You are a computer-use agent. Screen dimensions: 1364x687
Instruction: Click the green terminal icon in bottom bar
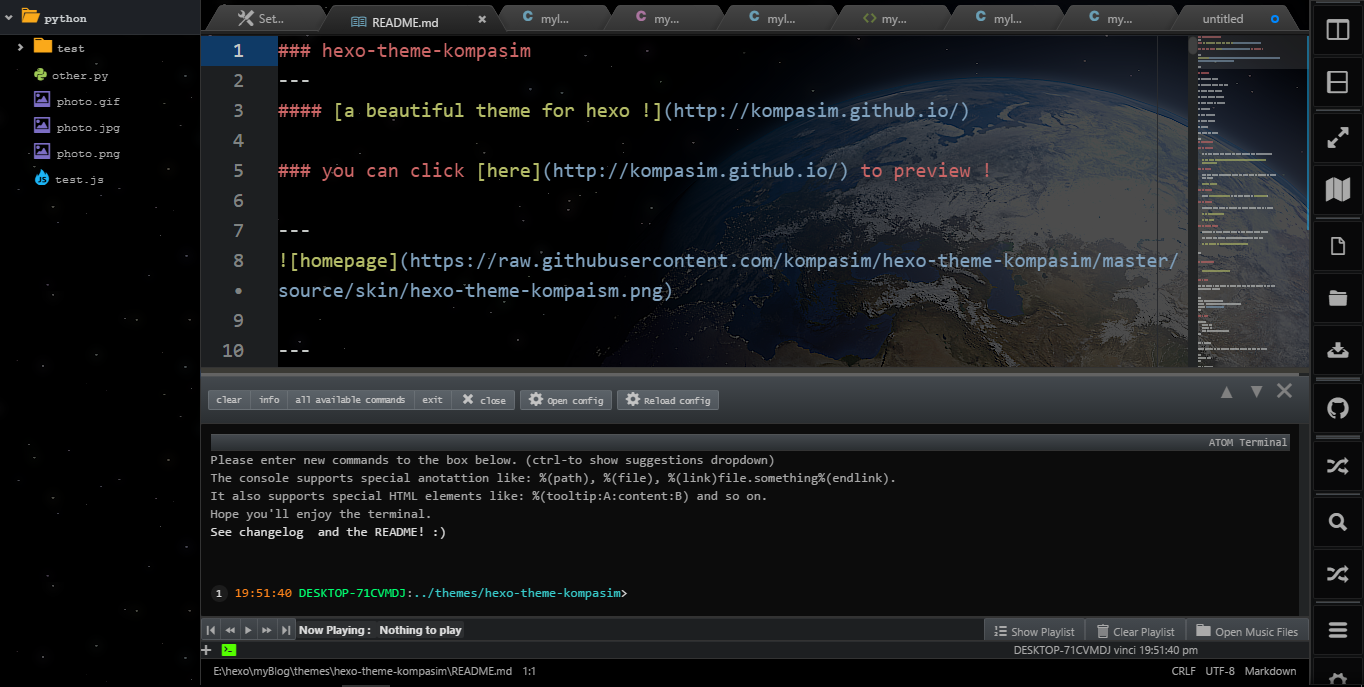pyautogui.click(x=229, y=650)
